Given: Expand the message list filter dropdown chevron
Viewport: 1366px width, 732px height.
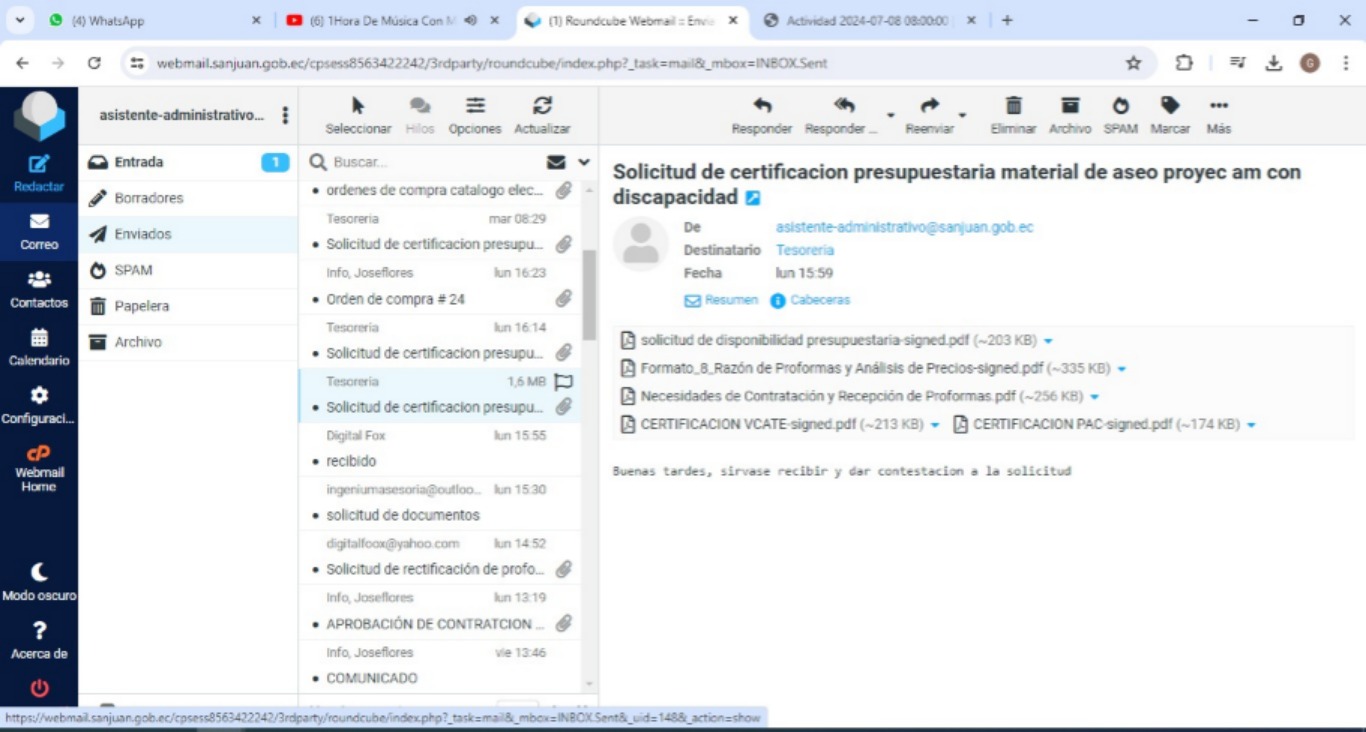Looking at the screenshot, I should point(584,162).
